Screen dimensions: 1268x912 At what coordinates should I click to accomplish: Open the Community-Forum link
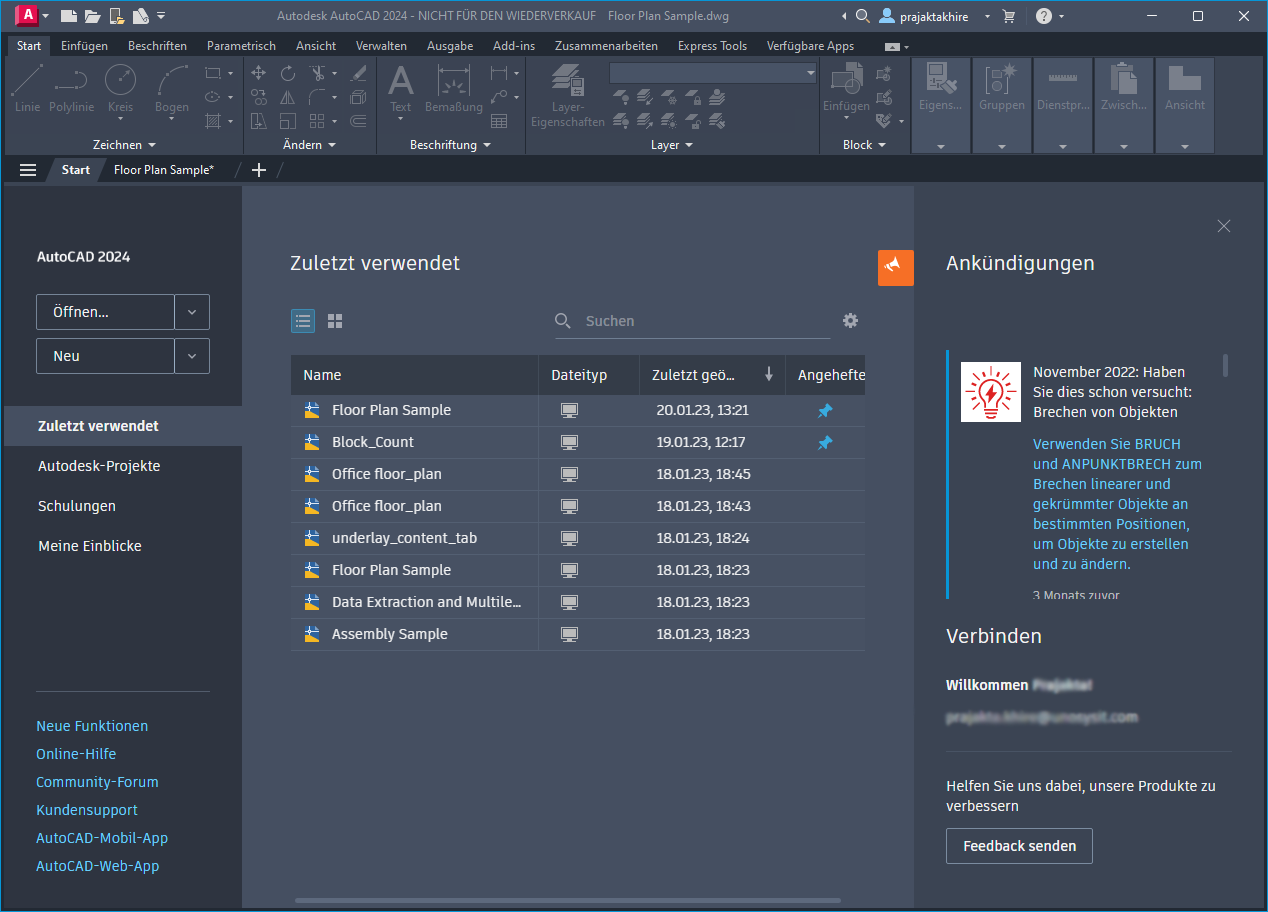coord(97,782)
